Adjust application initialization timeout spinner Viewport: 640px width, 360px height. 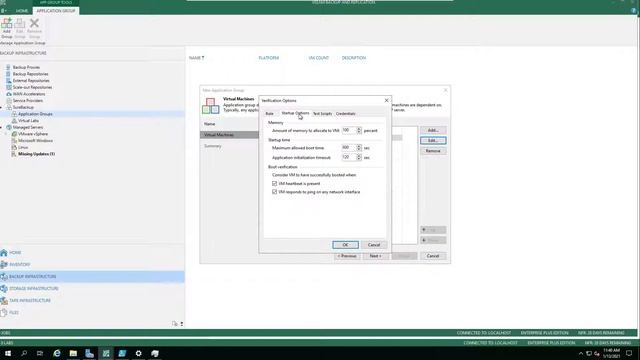tap(359, 157)
